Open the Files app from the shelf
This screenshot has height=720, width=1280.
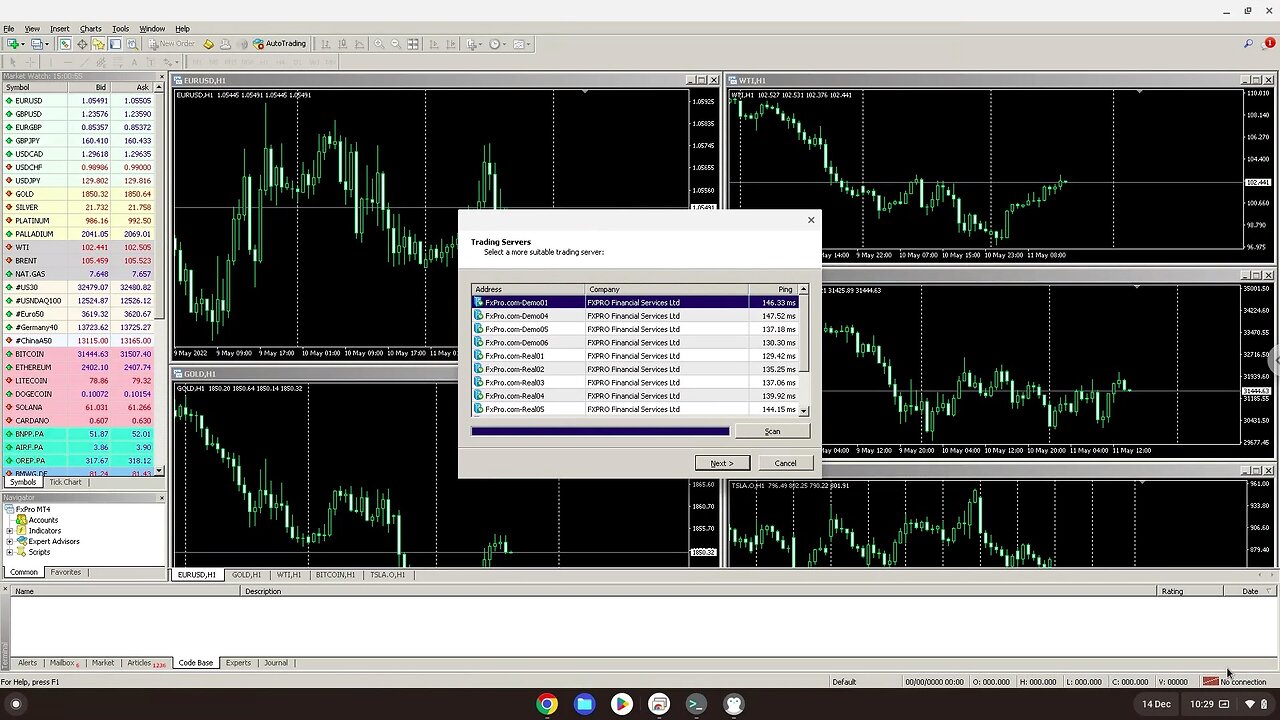pos(584,704)
